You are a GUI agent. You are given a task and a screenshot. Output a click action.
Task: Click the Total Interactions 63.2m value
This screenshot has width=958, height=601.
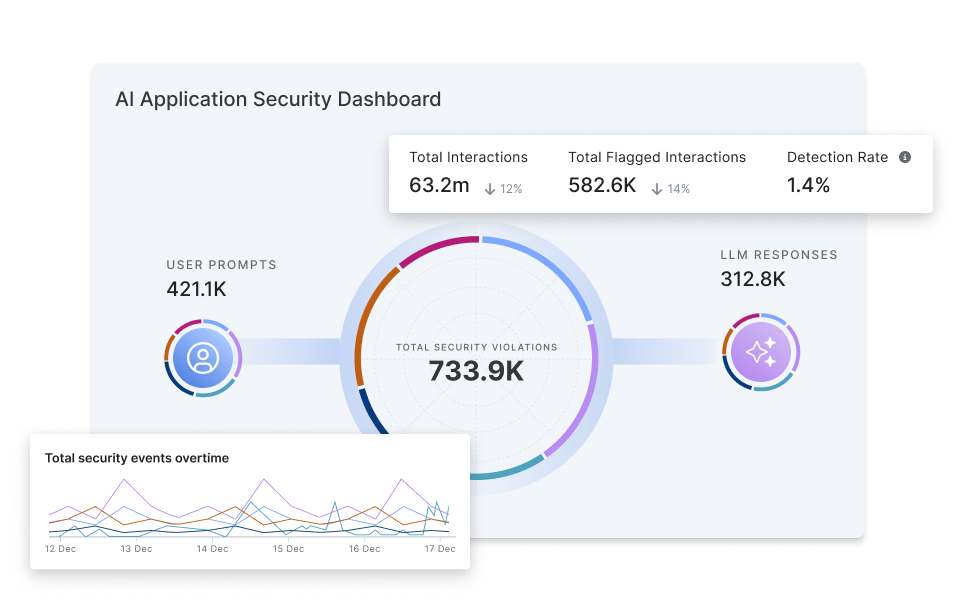pyautogui.click(x=439, y=185)
